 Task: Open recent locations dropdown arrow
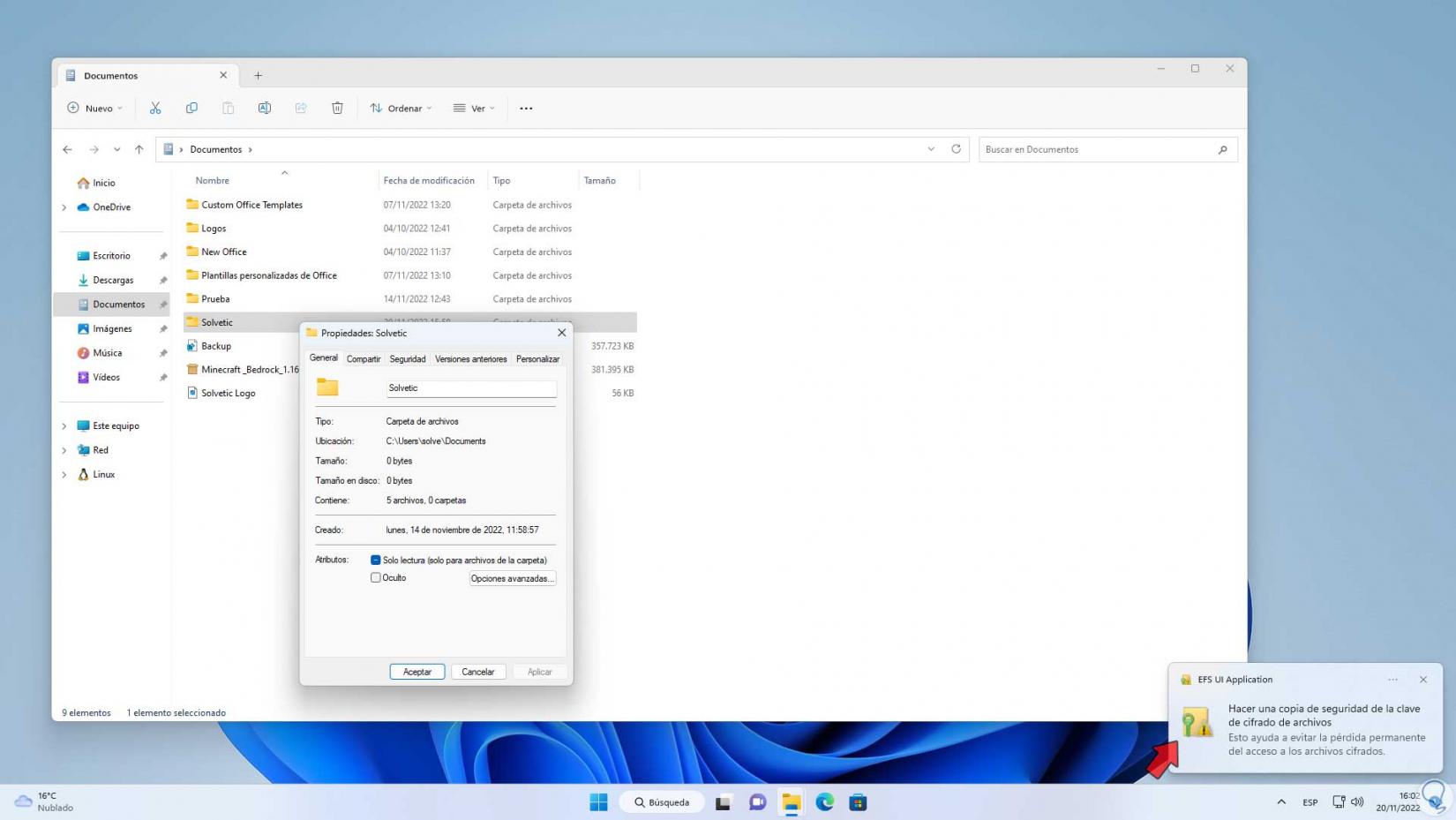[x=116, y=149]
